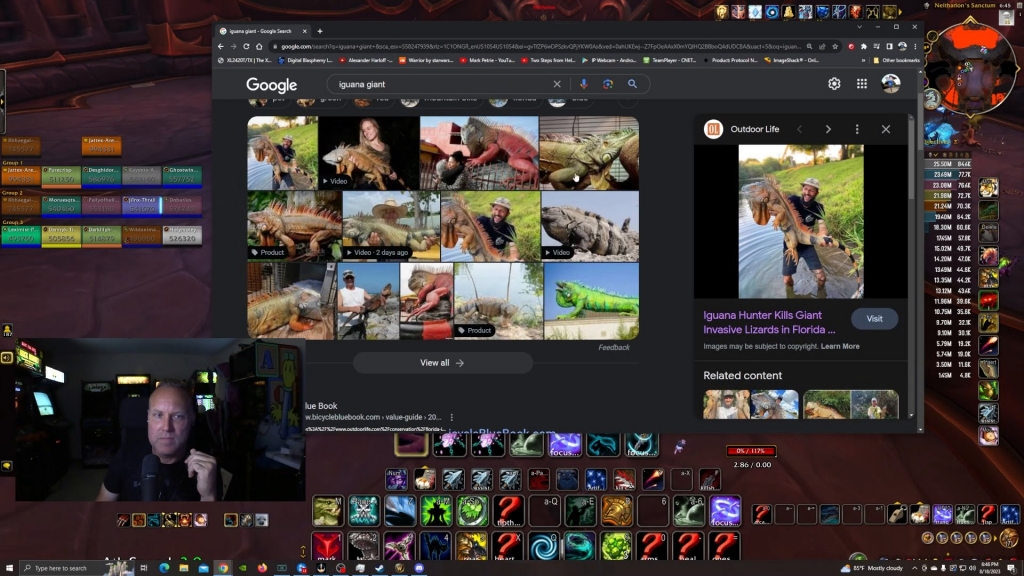
Task: Open a new Chrome tab
Action: (x=320, y=31)
